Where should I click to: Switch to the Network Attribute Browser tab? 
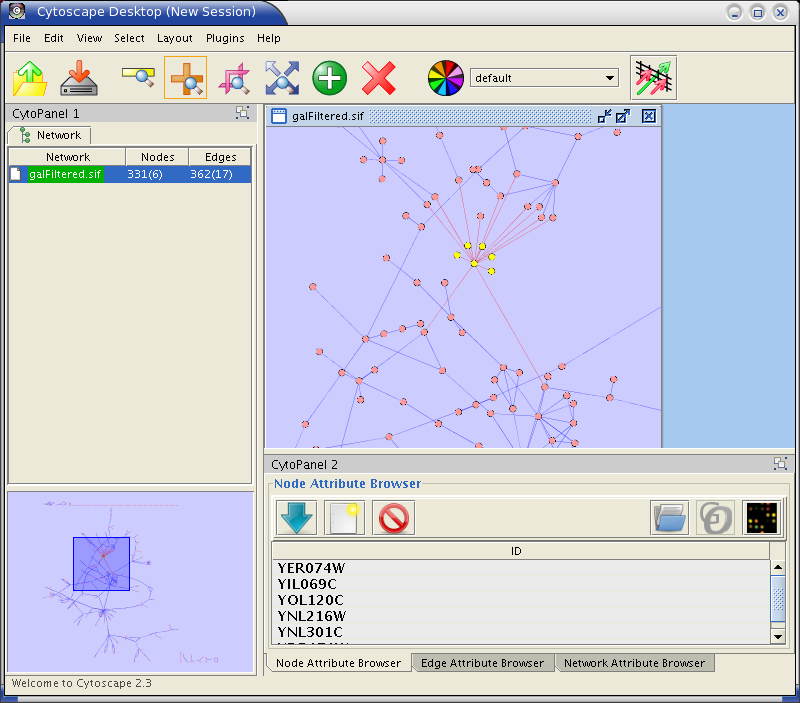point(634,663)
